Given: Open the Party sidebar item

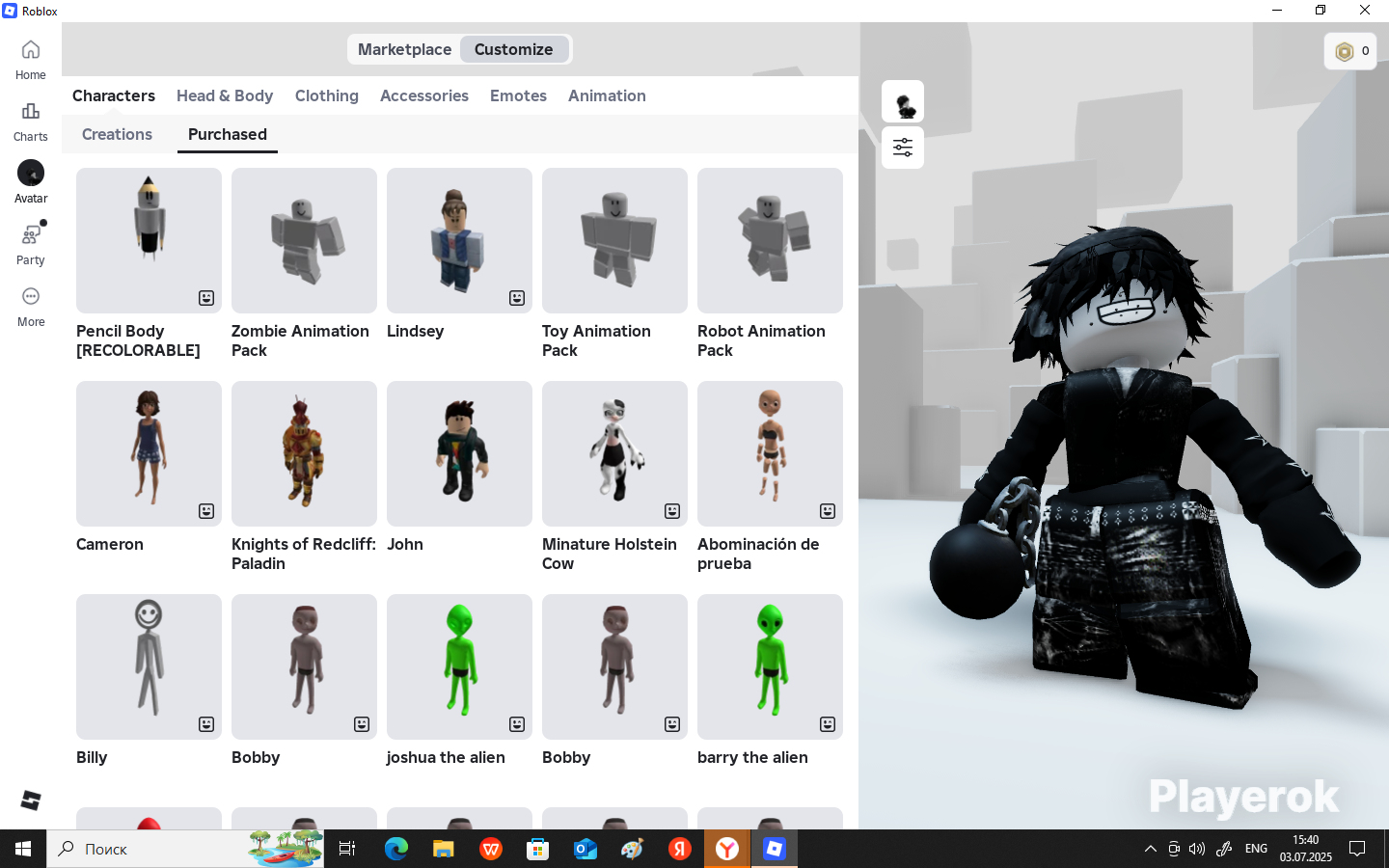Looking at the screenshot, I should (x=31, y=245).
